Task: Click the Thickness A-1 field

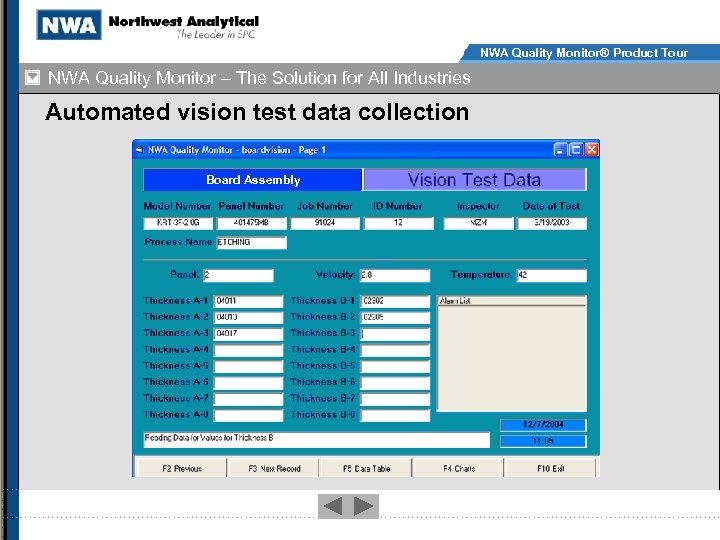Action: point(248,301)
